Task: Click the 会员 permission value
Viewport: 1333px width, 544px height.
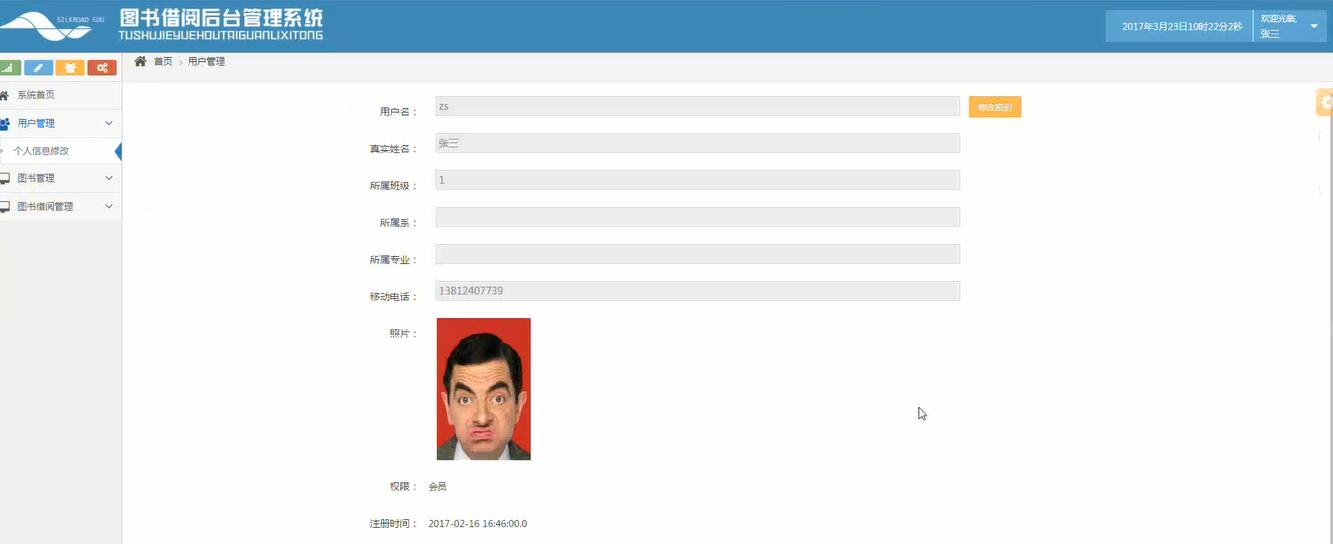Action: click(437, 487)
